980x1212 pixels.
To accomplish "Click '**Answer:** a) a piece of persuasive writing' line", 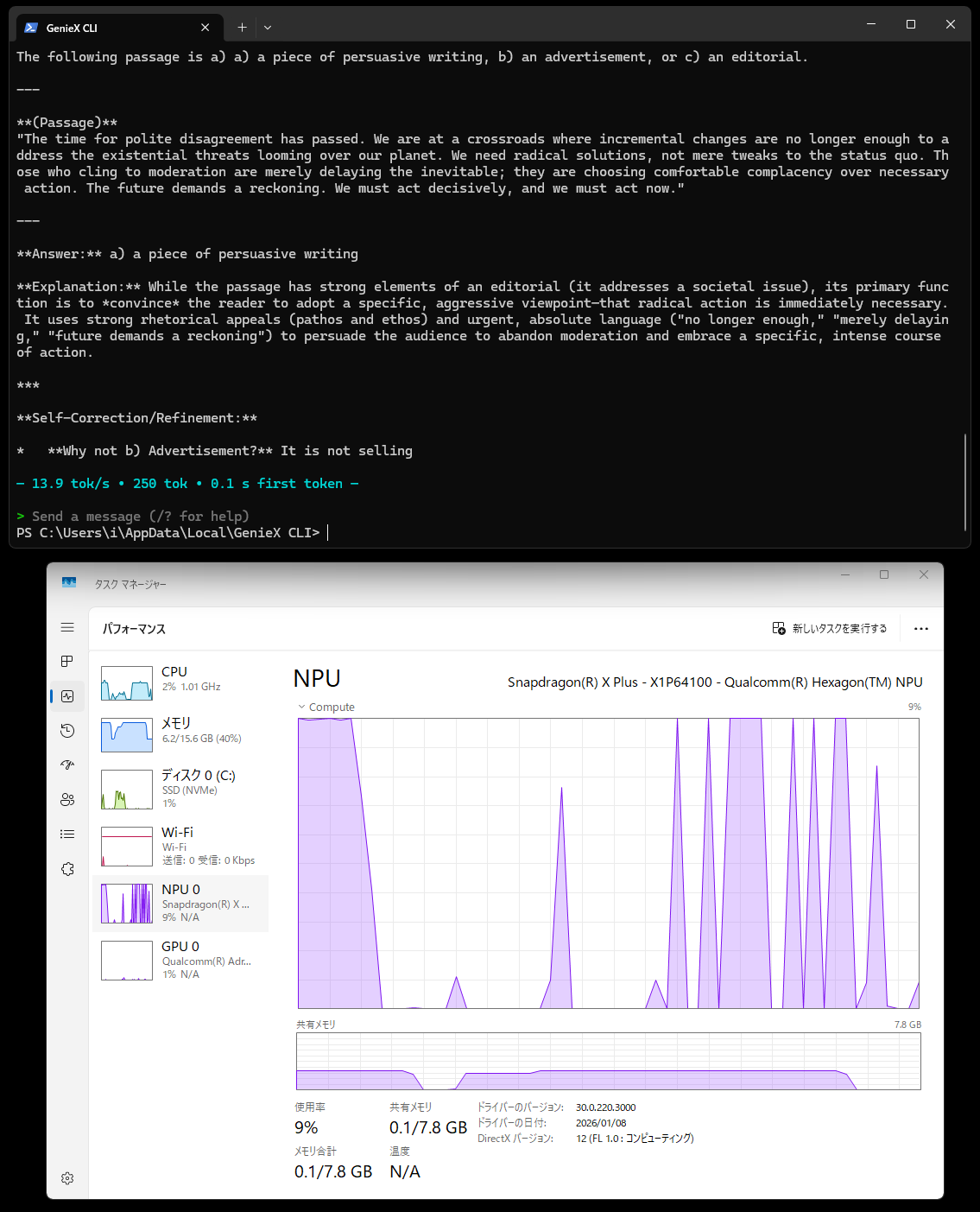I will pos(187,254).
